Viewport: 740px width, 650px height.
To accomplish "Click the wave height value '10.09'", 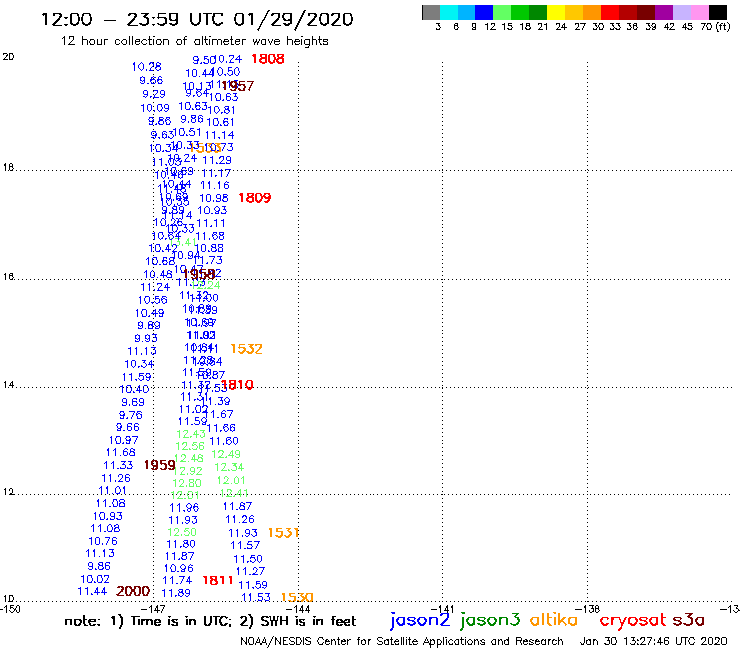I will [x=155, y=108].
